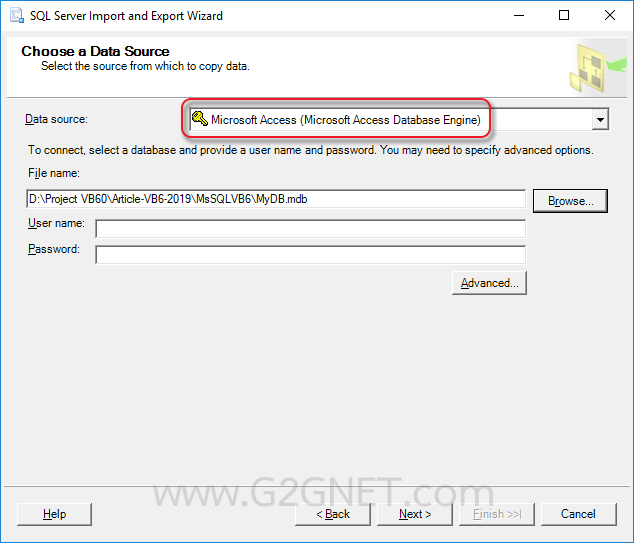Screen dimensions: 634x543
Task: Click the 'User name:' label
Action: coord(56,223)
